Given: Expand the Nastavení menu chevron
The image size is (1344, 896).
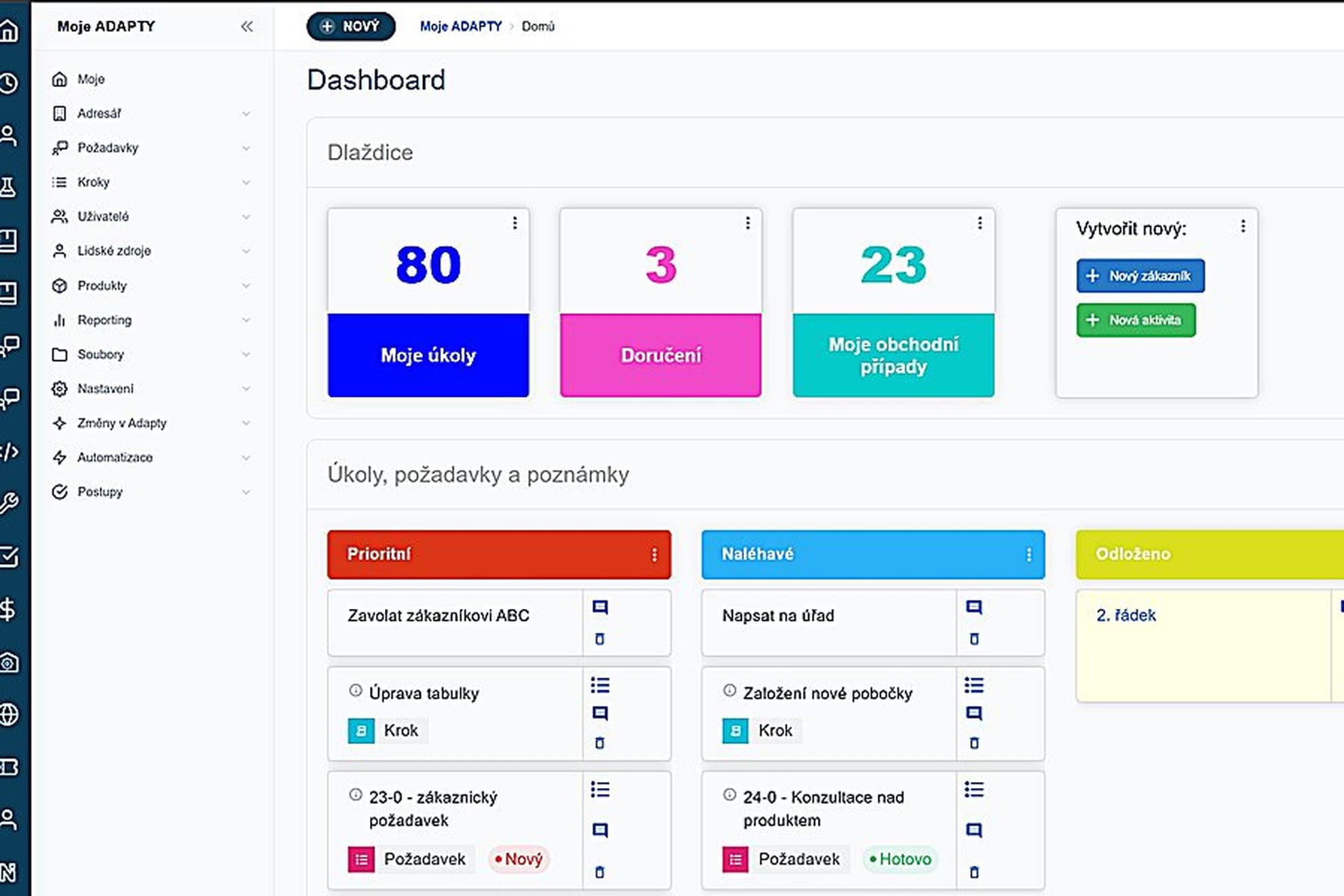Looking at the screenshot, I should 246,388.
